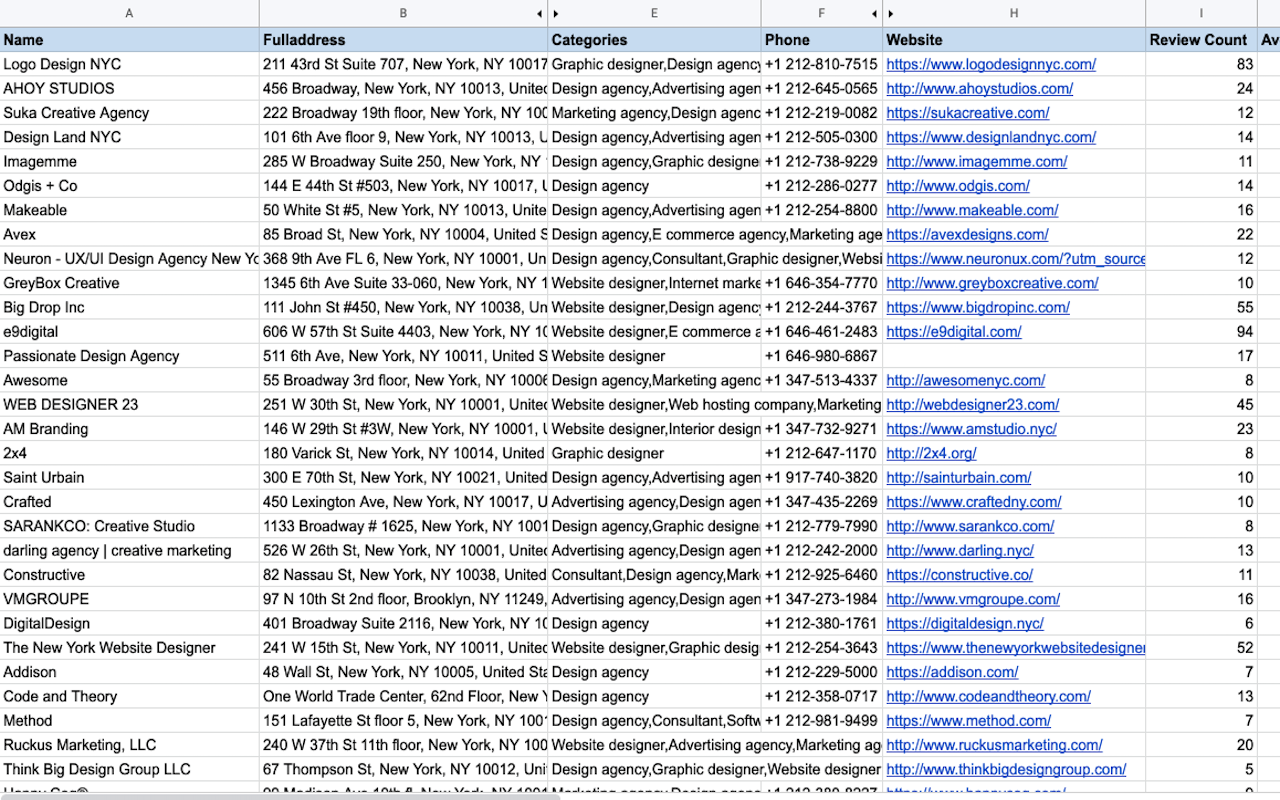
Task: Open the constructive.co link
Action: [959, 575]
